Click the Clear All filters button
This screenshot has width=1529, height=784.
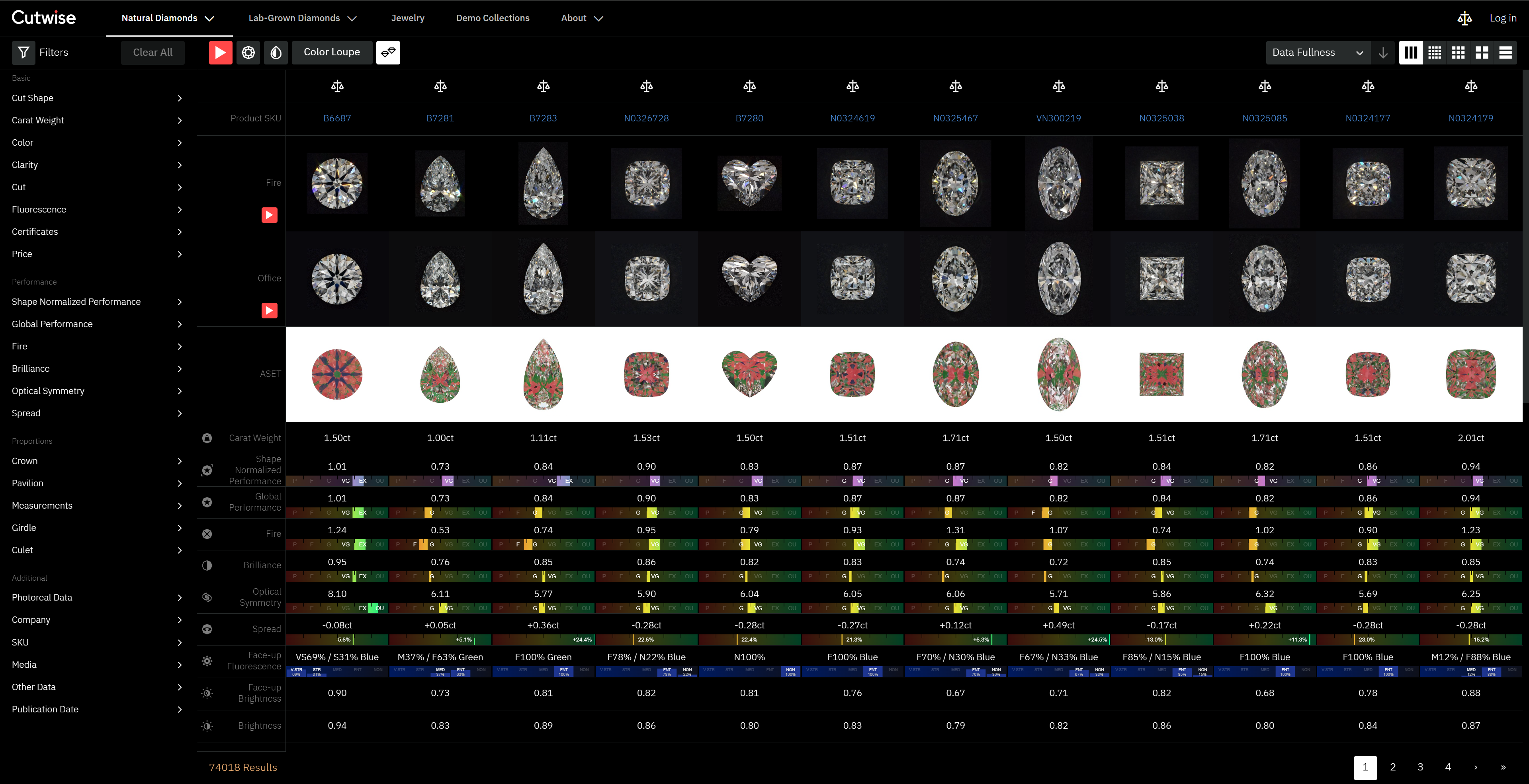[153, 52]
